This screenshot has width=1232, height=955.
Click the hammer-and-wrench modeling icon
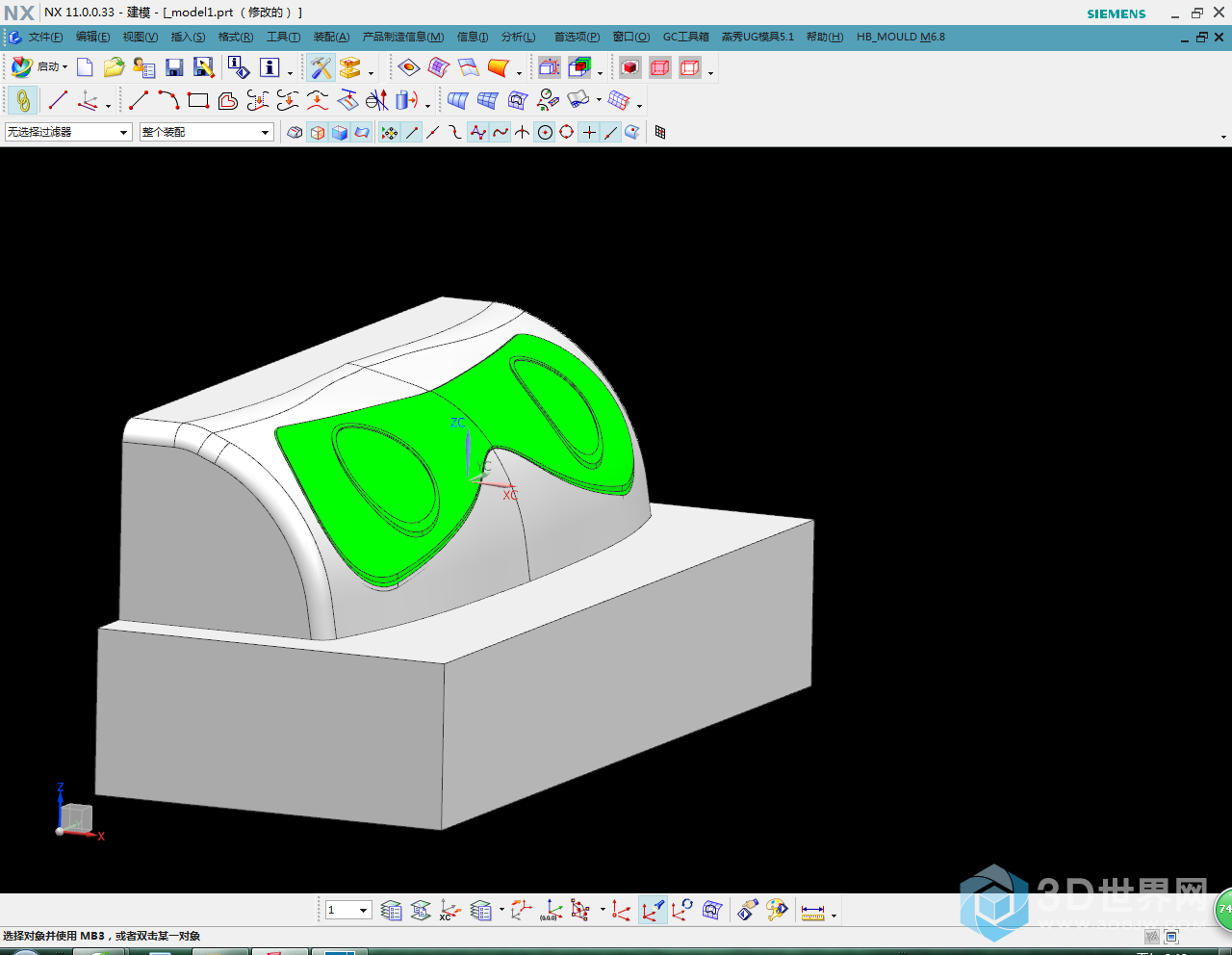321,67
